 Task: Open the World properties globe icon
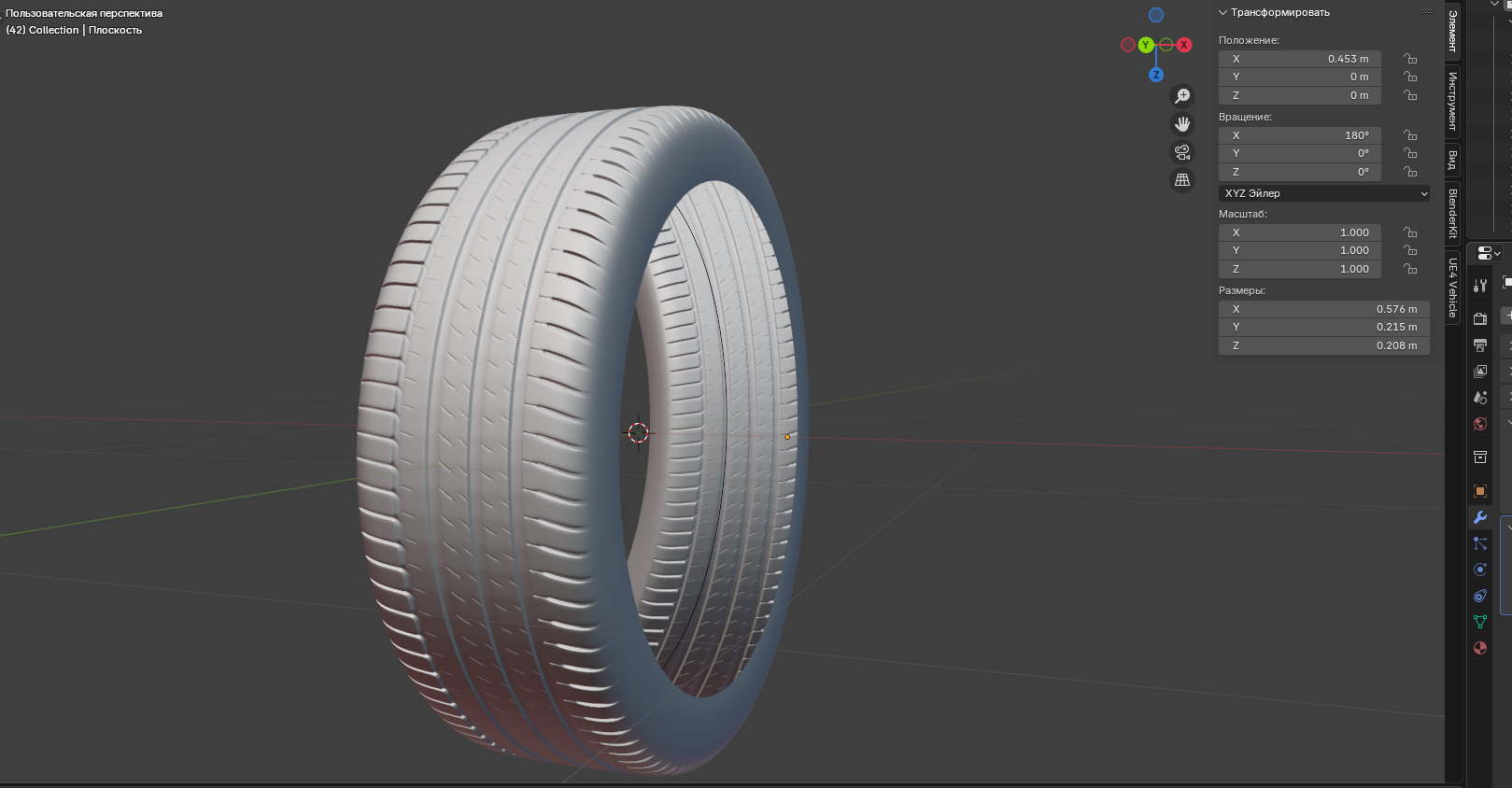coord(1480,424)
